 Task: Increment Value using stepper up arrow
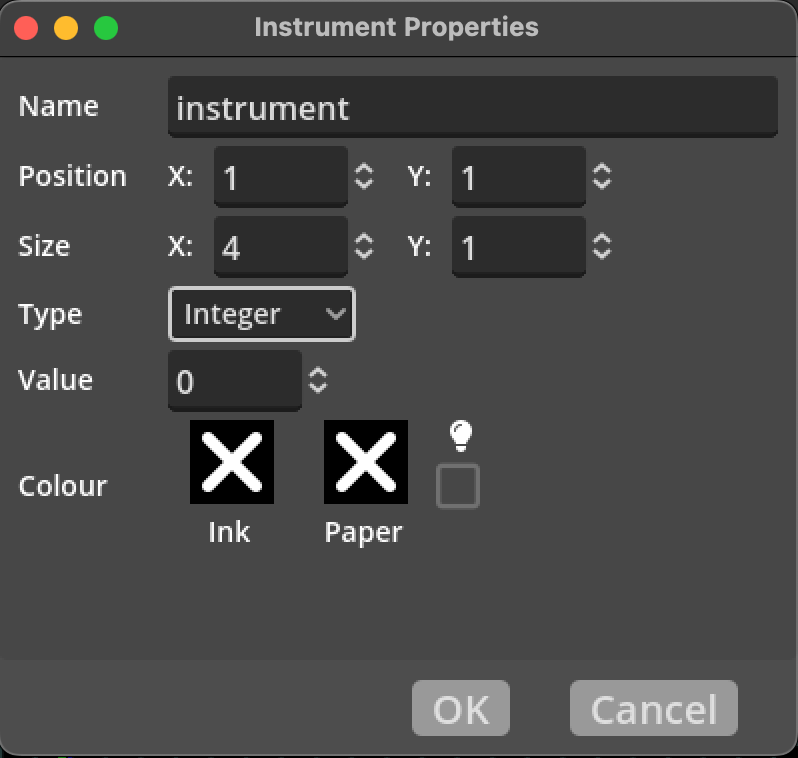[x=318, y=373]
